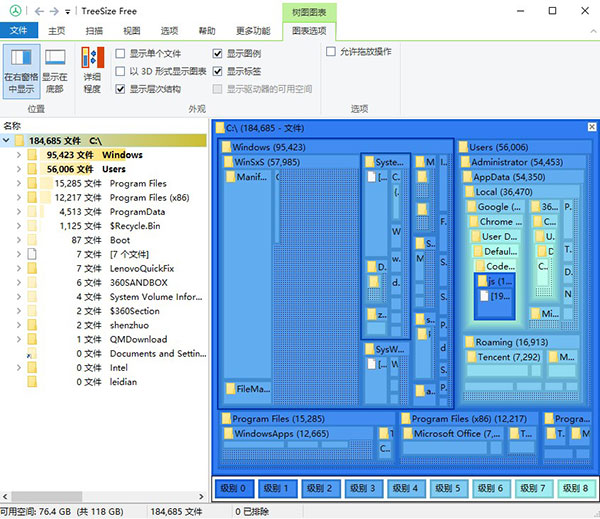Switch to the 更多功能 ribbon tab
600x519 pixels.
point(253,31)
